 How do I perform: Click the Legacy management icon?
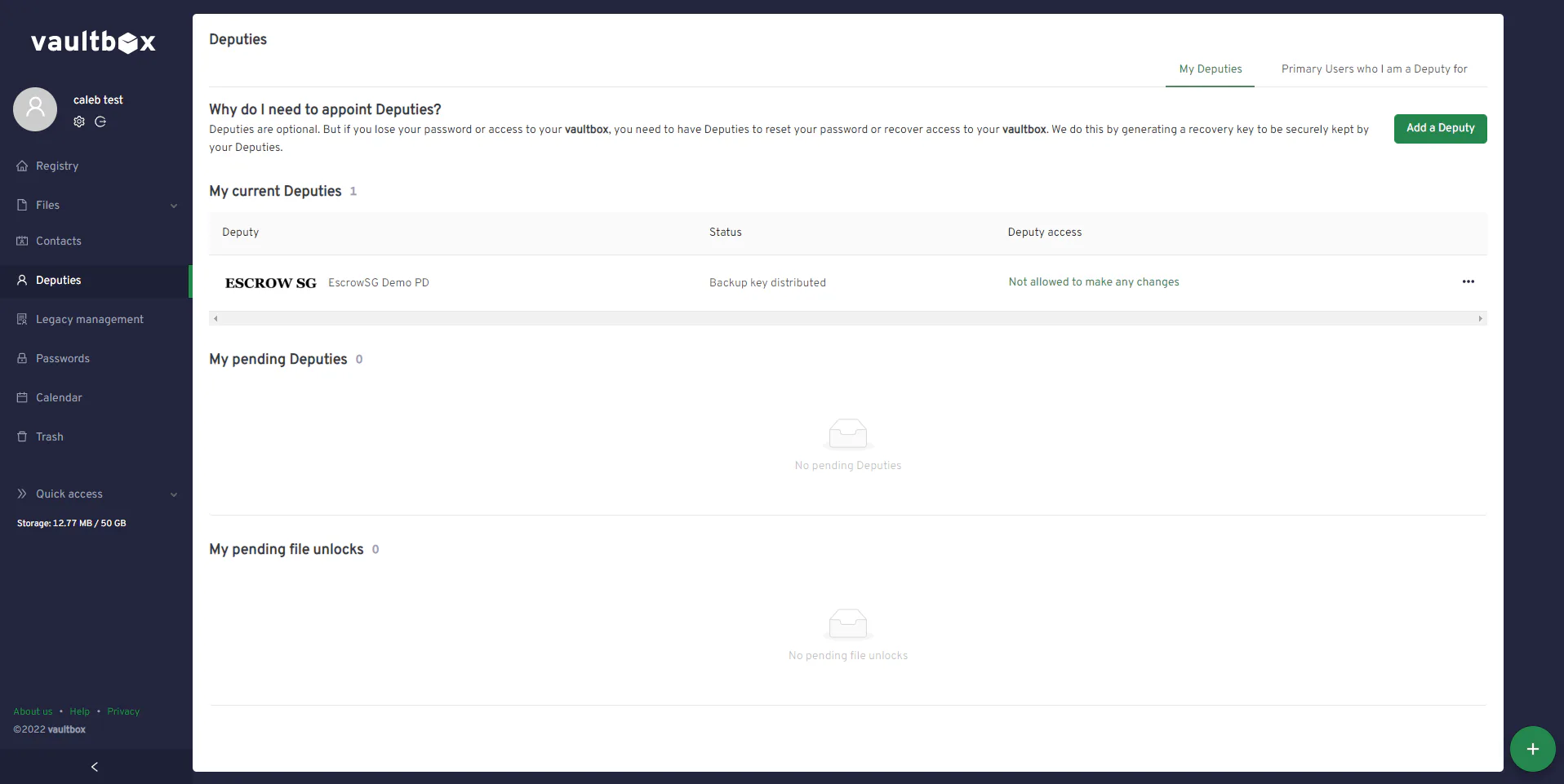(x=22, y=319)
